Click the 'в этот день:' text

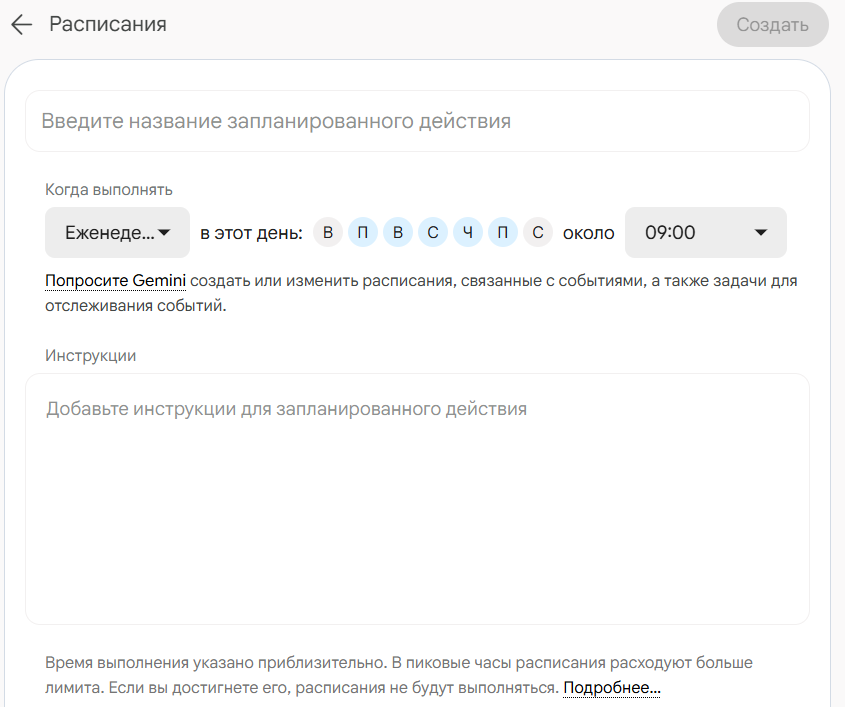(x=252, y=233)
